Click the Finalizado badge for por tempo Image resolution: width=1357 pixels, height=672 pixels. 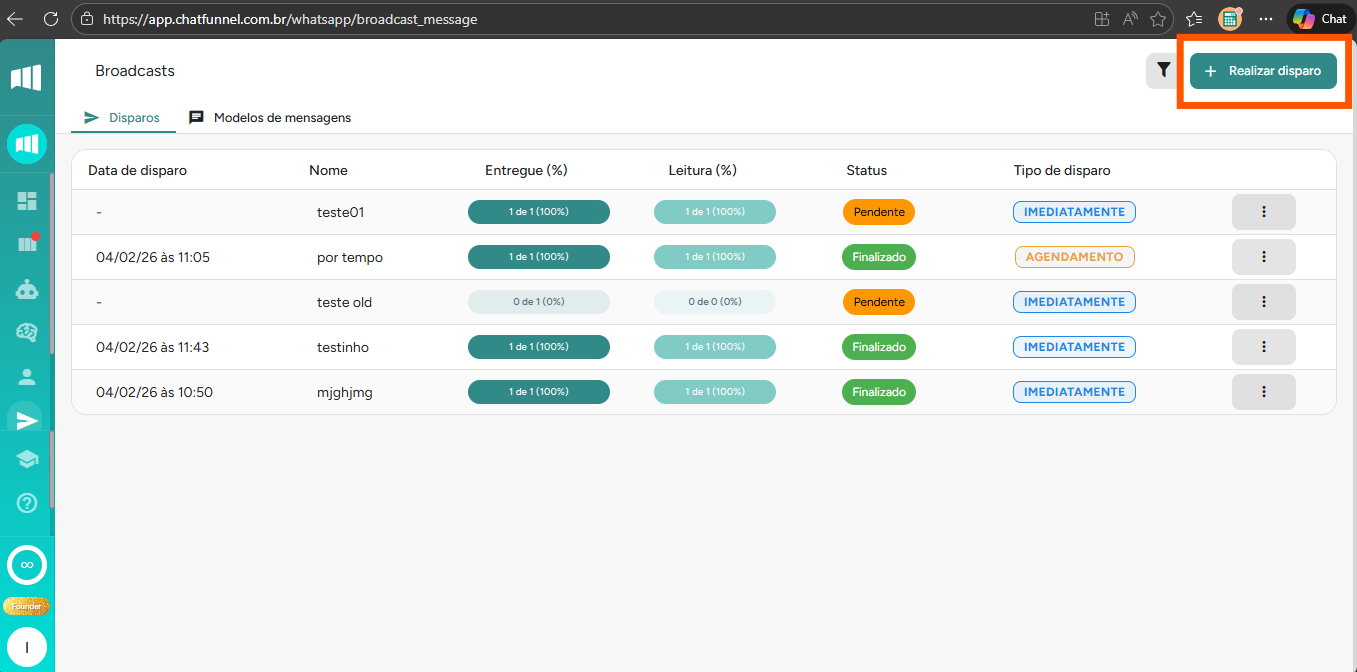[879, 257]
